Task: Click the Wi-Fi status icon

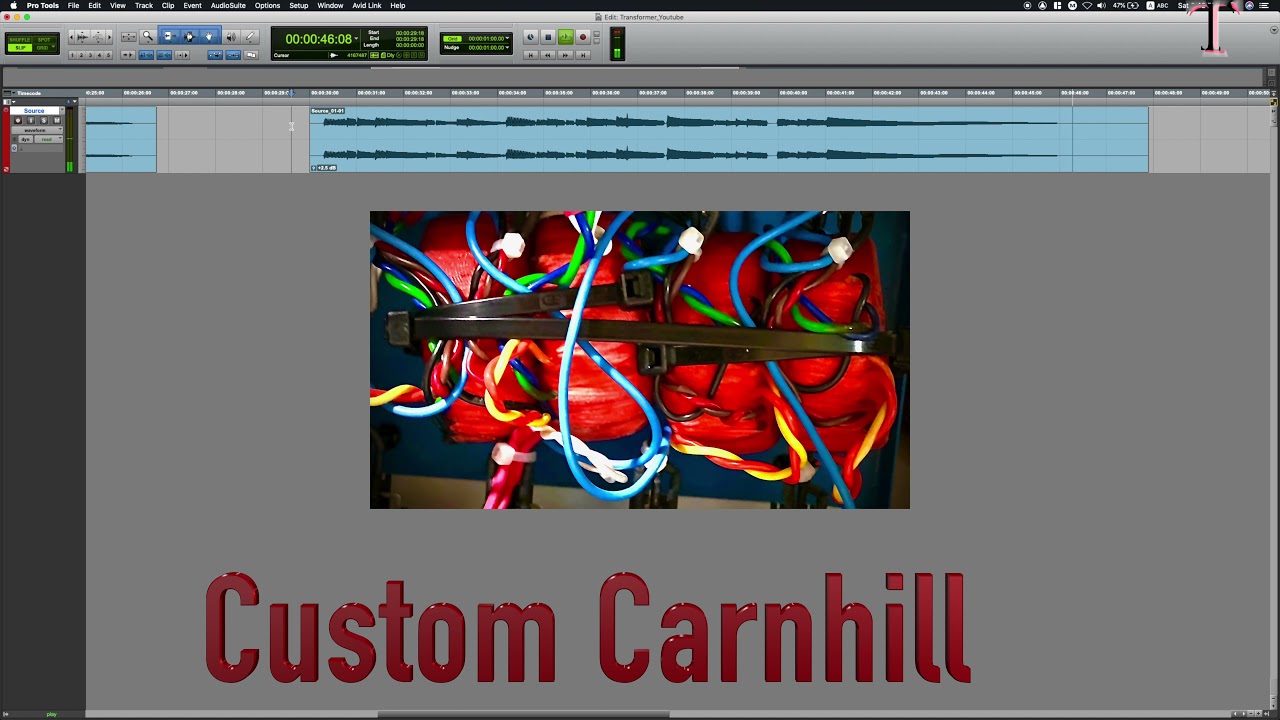Action: tap(1087, 5)
